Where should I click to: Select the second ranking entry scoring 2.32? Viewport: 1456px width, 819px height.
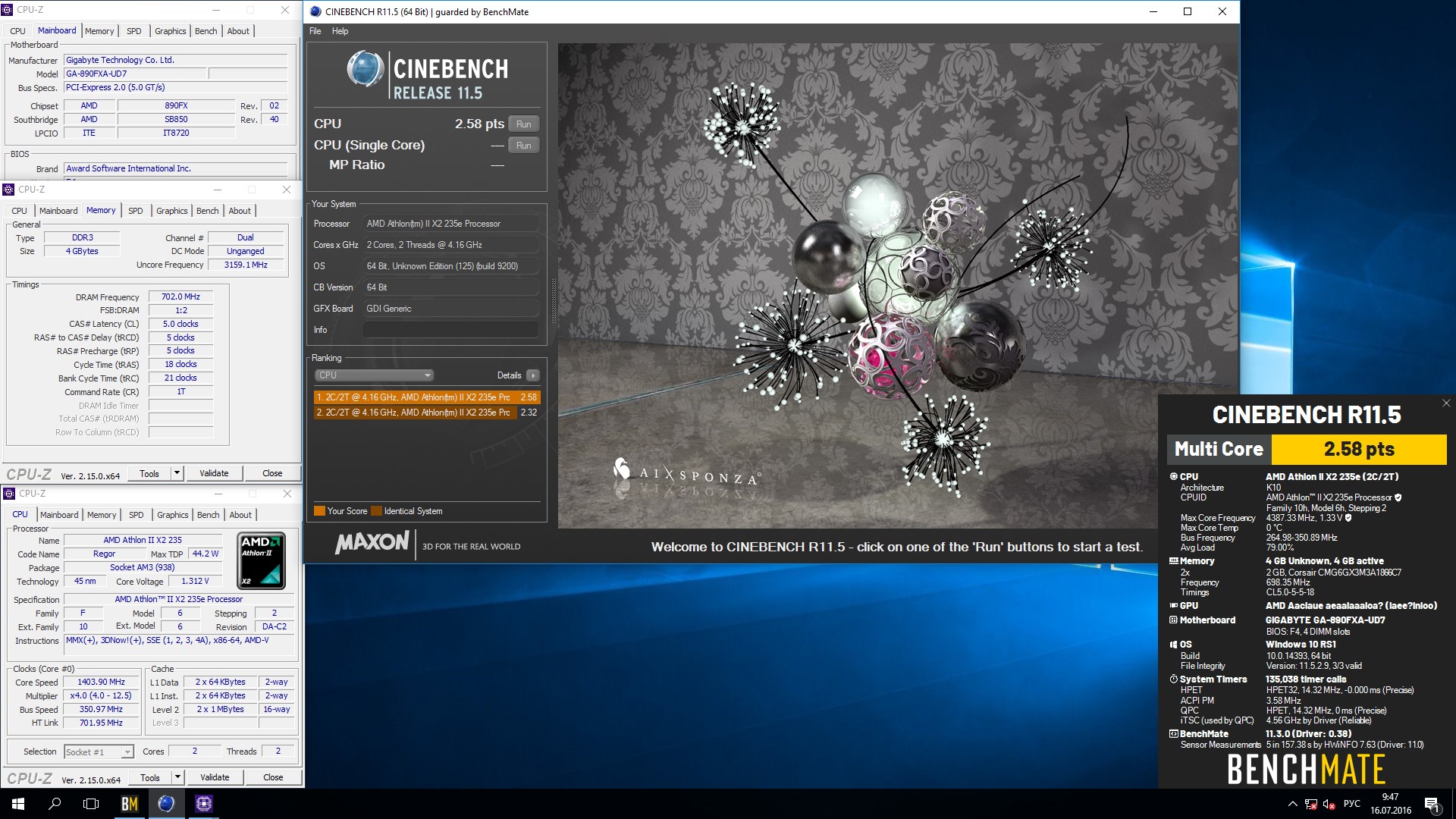pyautogui.click(x=427, y=413)
